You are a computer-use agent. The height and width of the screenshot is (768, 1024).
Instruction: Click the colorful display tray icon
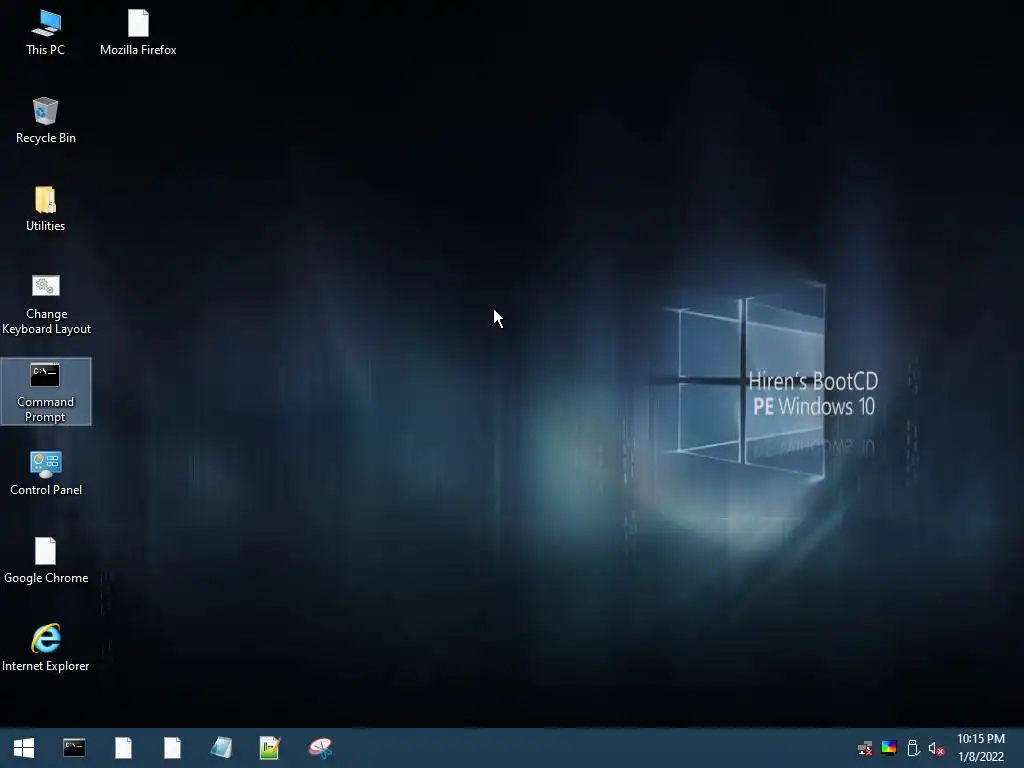click(x=889, y=748)
